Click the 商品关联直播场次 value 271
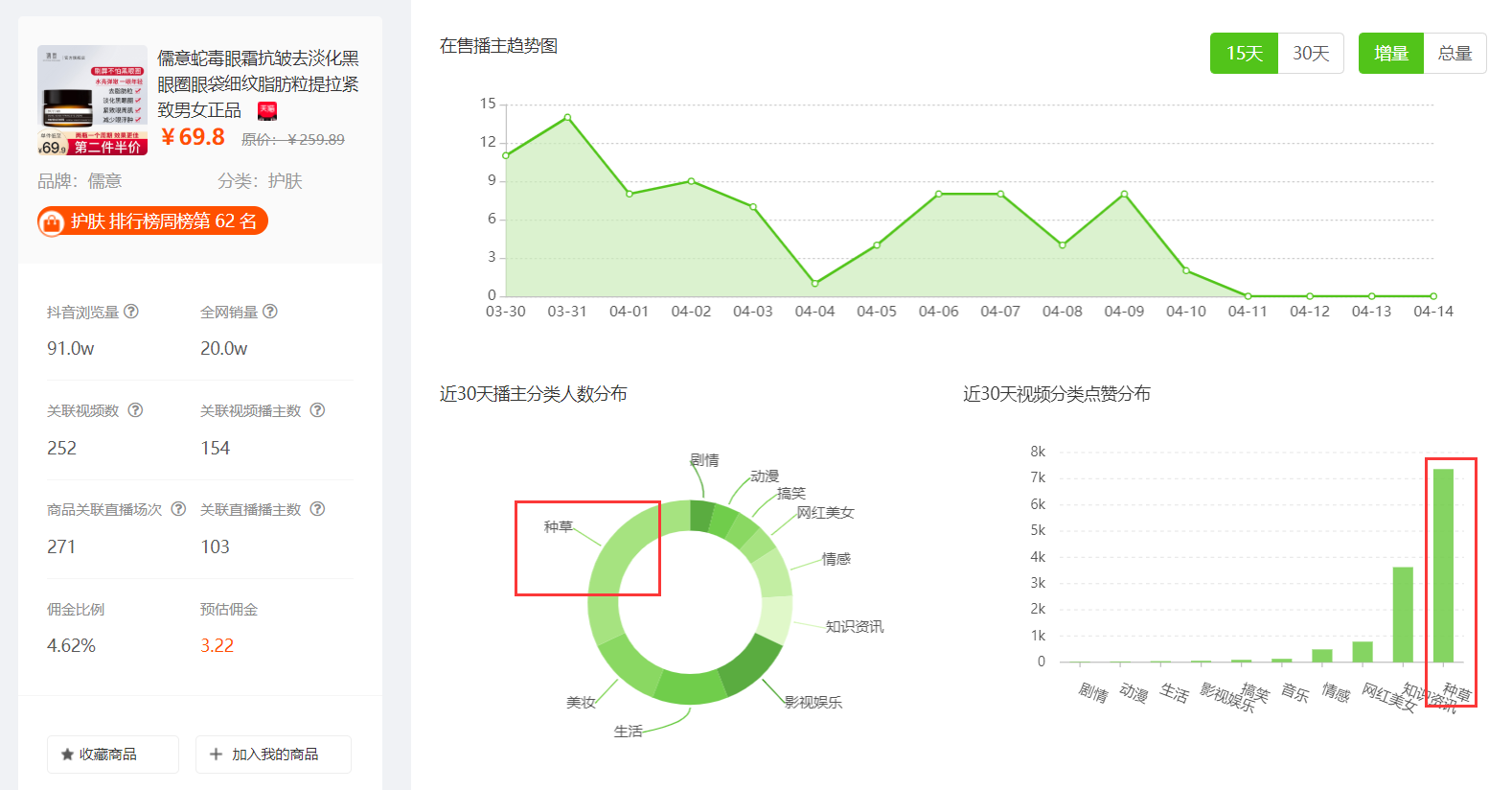 click(61, 546)
